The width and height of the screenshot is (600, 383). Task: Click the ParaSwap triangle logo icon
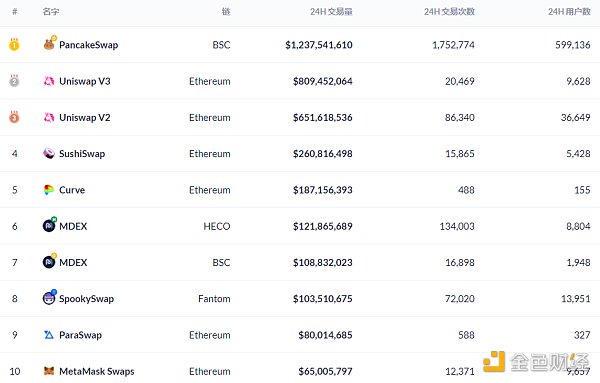49,335
